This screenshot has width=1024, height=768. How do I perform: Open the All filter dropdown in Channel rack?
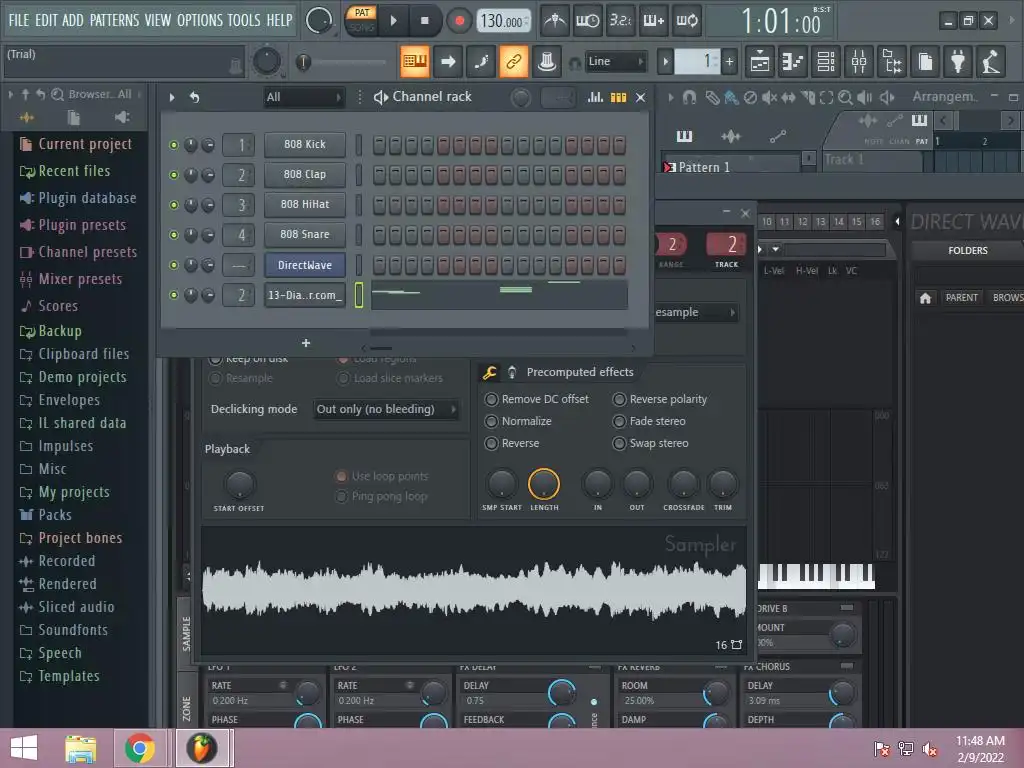[x=304, y=97]
